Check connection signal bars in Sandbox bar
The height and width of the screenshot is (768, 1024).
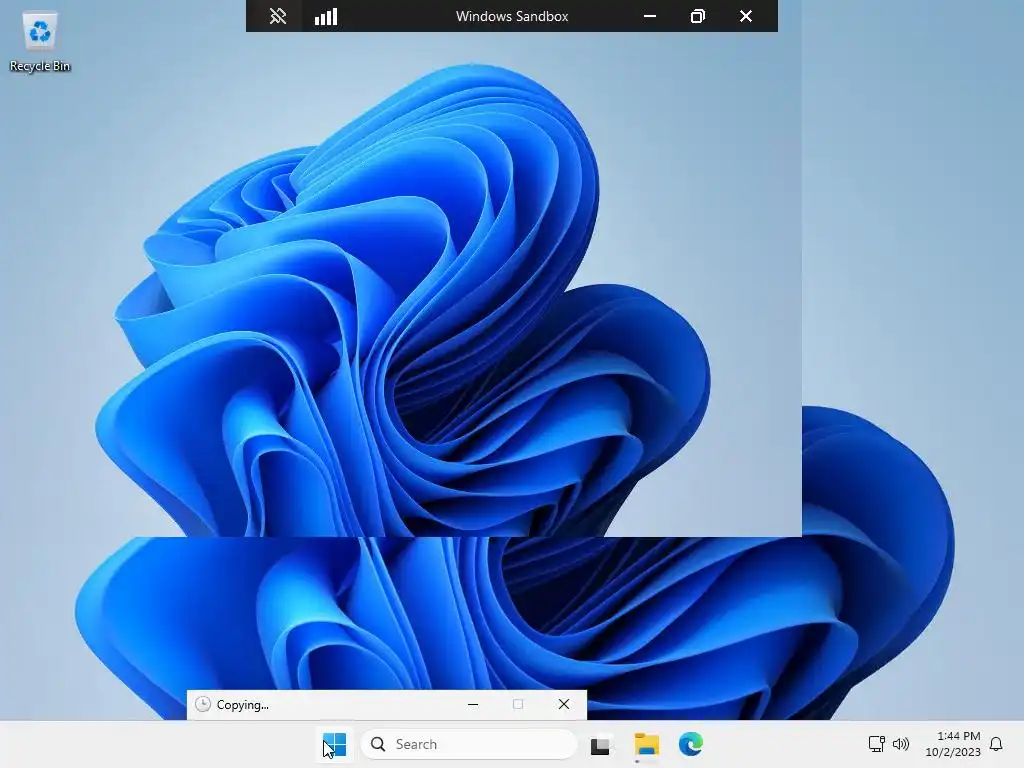coord(325,16)
